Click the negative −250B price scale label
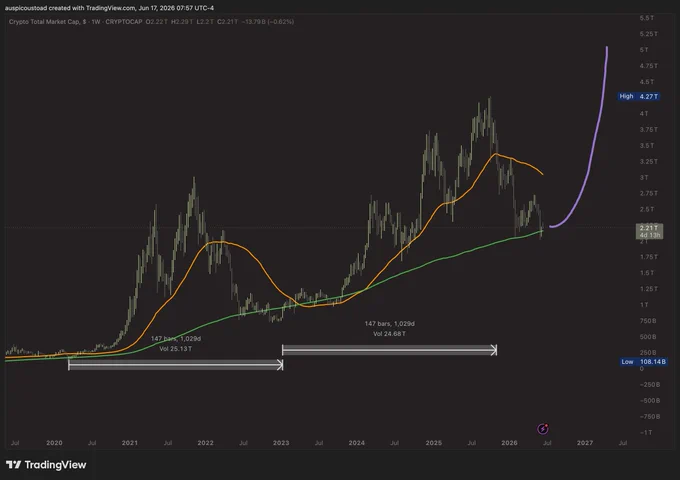Viewport: 680px width, 480px height. (650, 385)
